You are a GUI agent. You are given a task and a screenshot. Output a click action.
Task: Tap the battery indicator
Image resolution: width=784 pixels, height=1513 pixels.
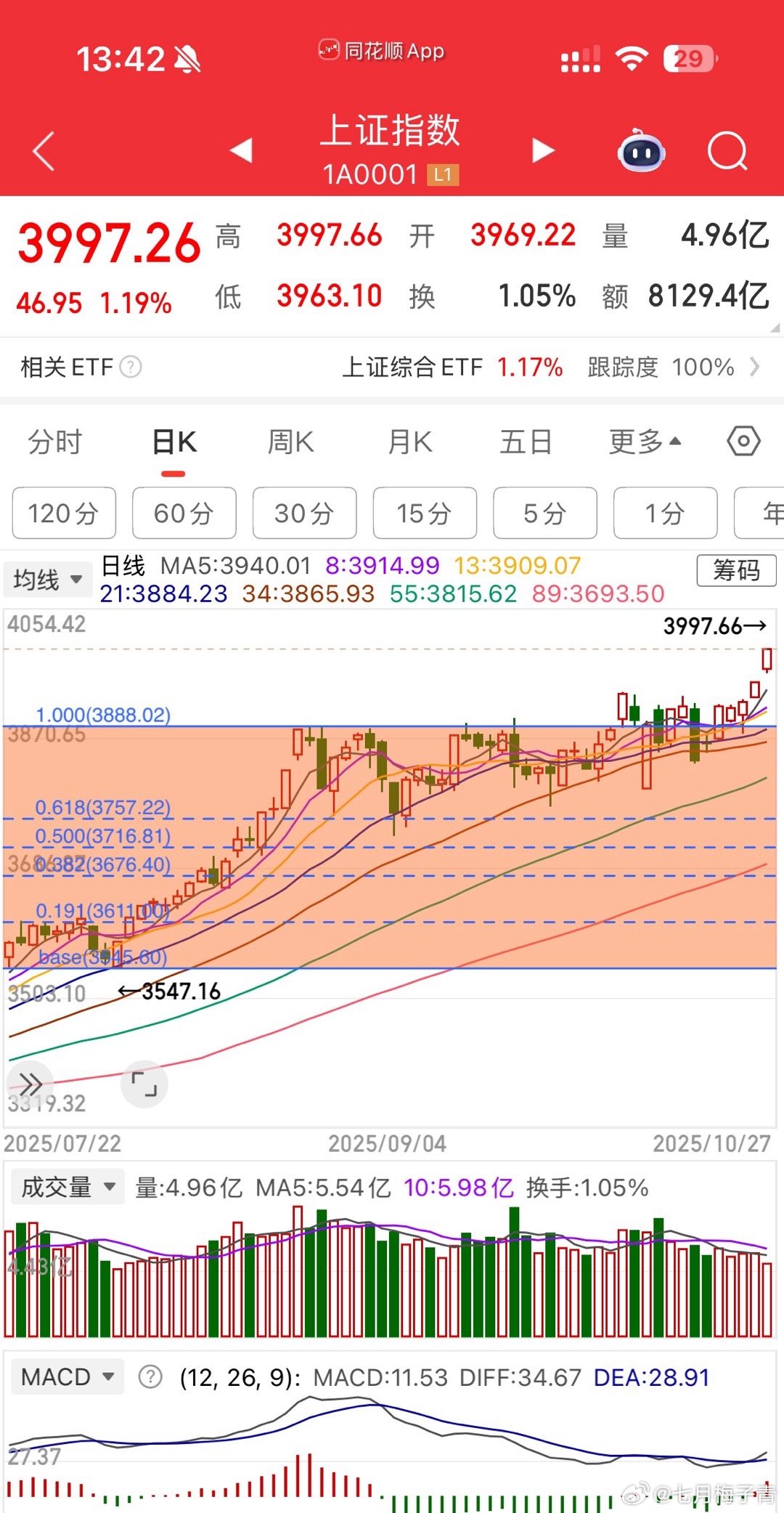click(x=690, y=59)
